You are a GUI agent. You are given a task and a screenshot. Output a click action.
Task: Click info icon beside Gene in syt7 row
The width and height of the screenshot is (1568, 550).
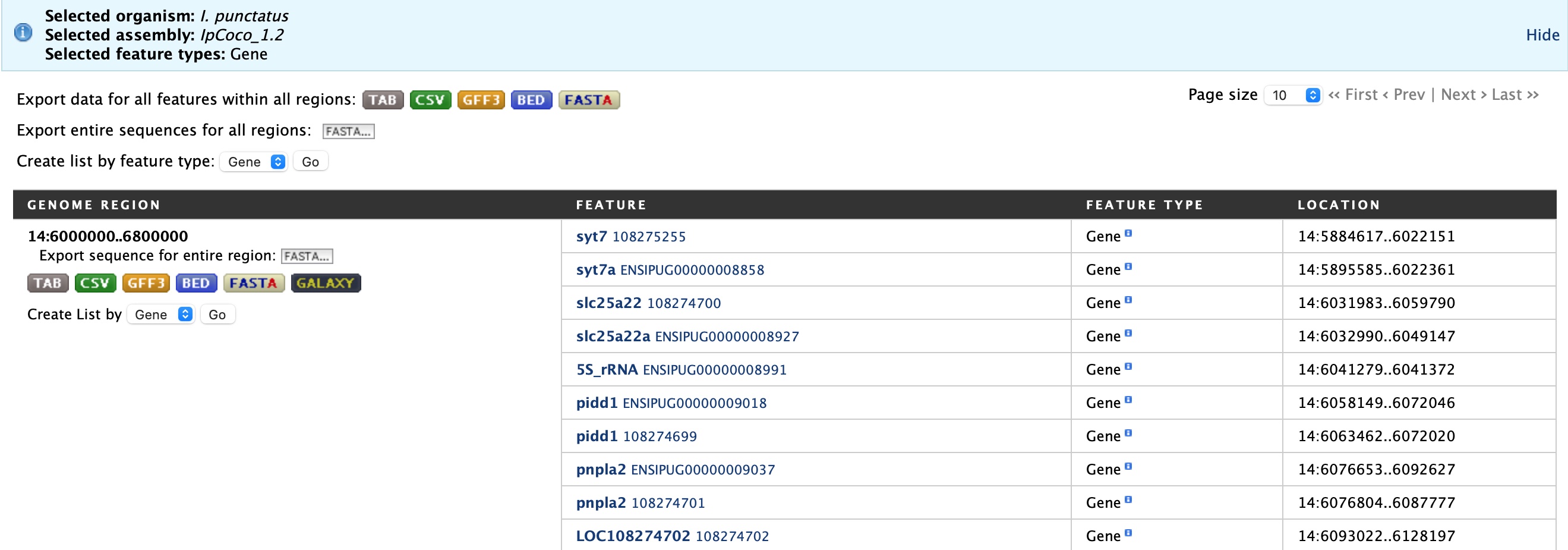pyautogui.click(x=1128, y=233)
